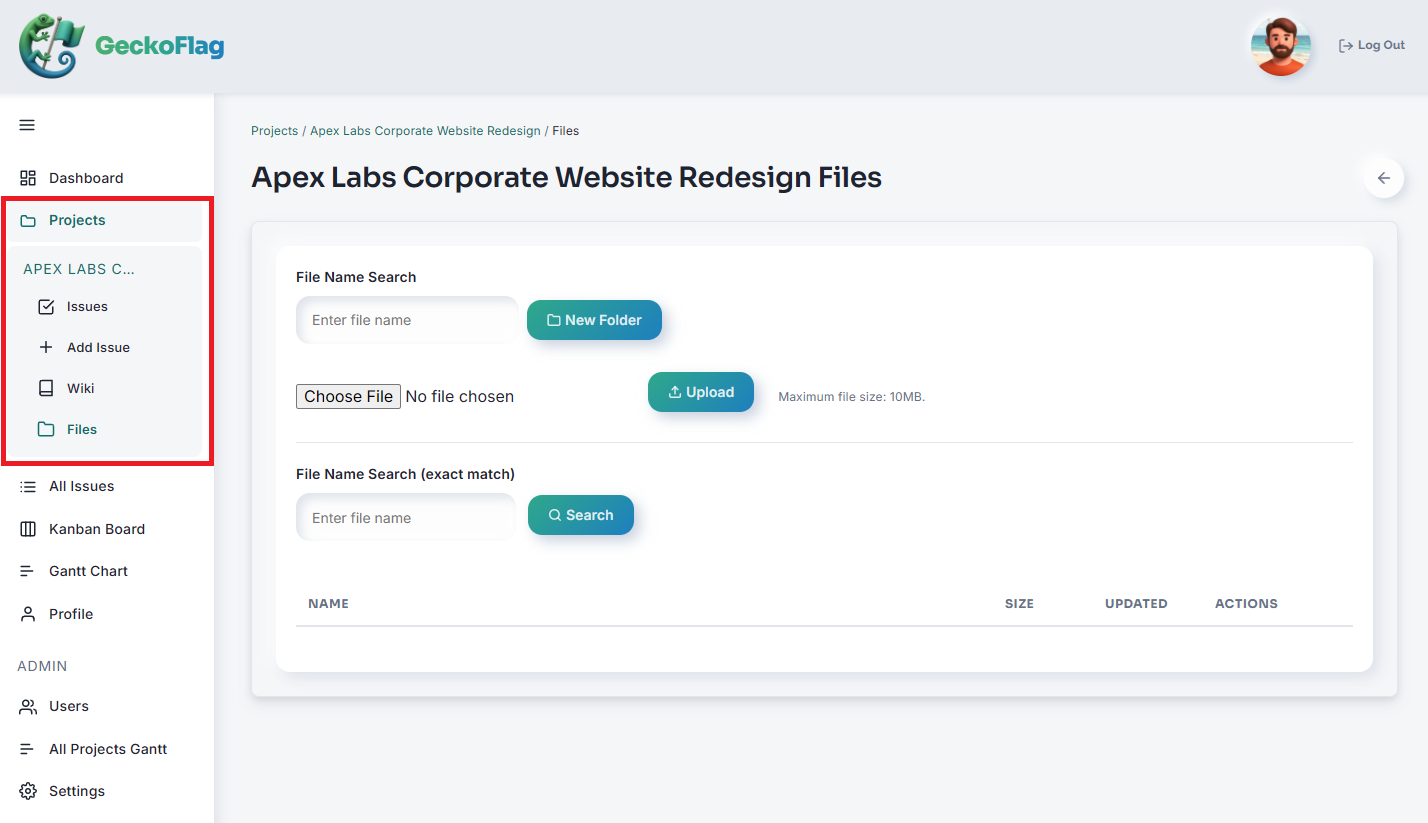Image resolution: width=1428 pixels, height=823 pixels.
Task: Collapse the Projects sidebar section
Action: pos(105,220)
